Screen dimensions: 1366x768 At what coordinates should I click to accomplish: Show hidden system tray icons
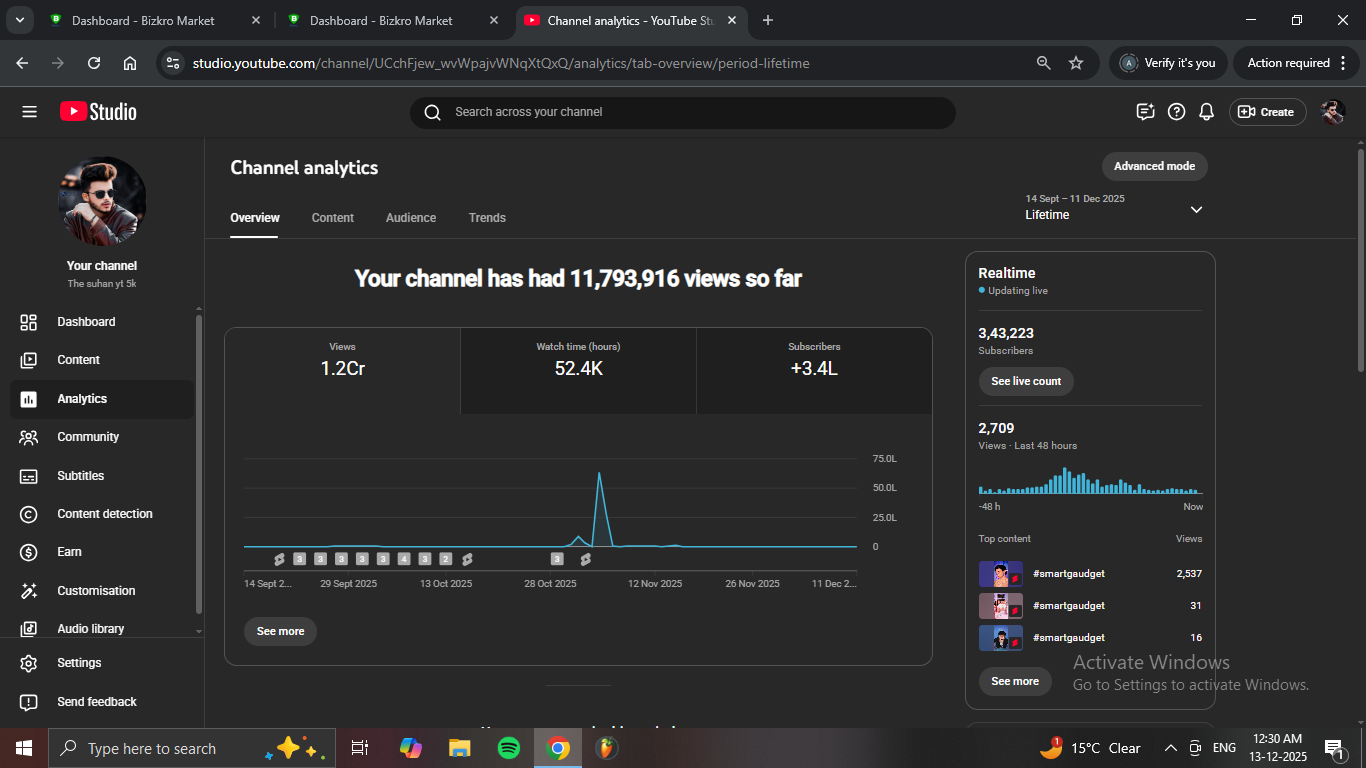coord(1170,748)
